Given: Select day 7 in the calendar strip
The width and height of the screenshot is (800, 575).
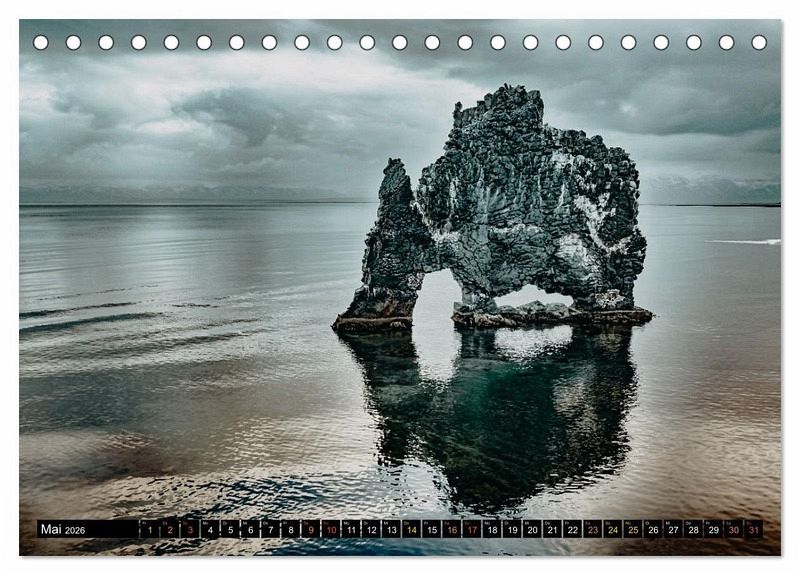Looking at the screenshot, I should click(270, 529).
